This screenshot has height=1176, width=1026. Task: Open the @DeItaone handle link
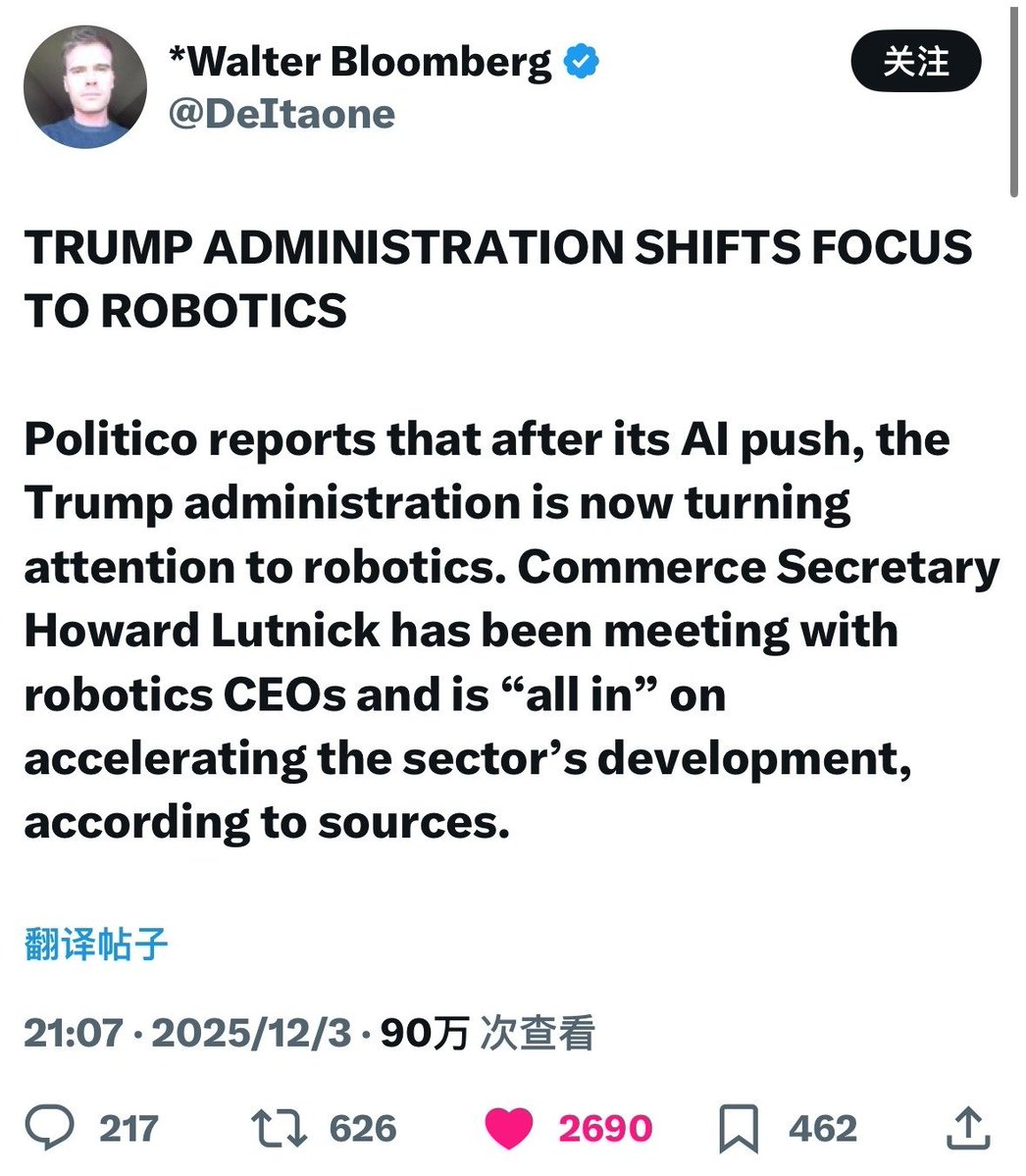click(x=282, y=114)
